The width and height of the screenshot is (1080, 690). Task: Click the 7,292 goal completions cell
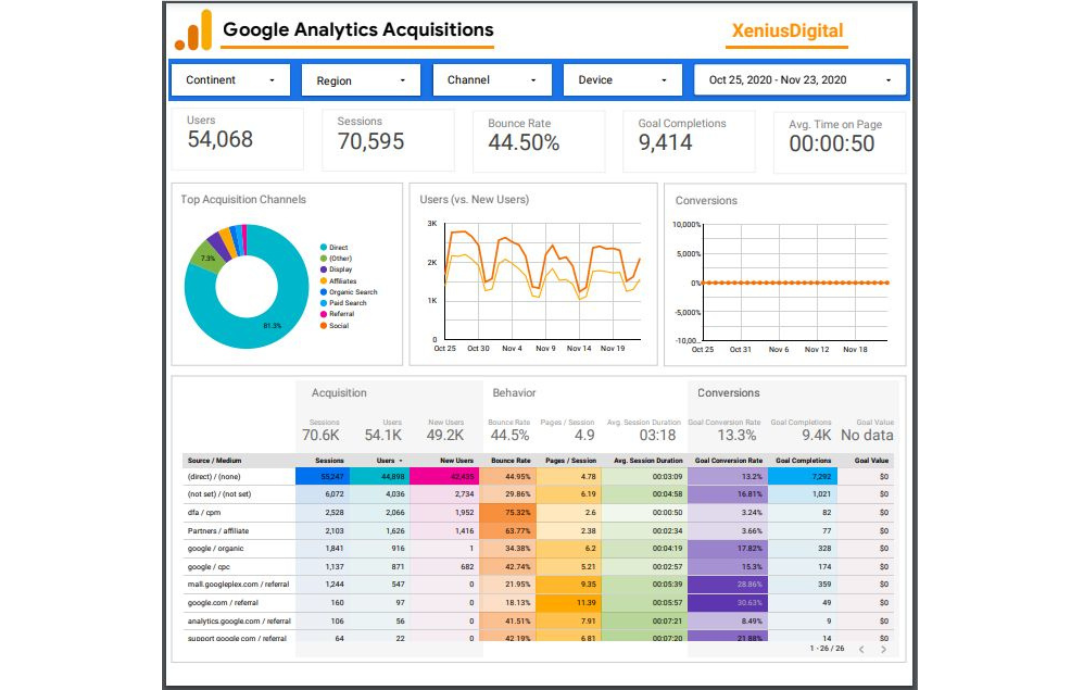802,477
